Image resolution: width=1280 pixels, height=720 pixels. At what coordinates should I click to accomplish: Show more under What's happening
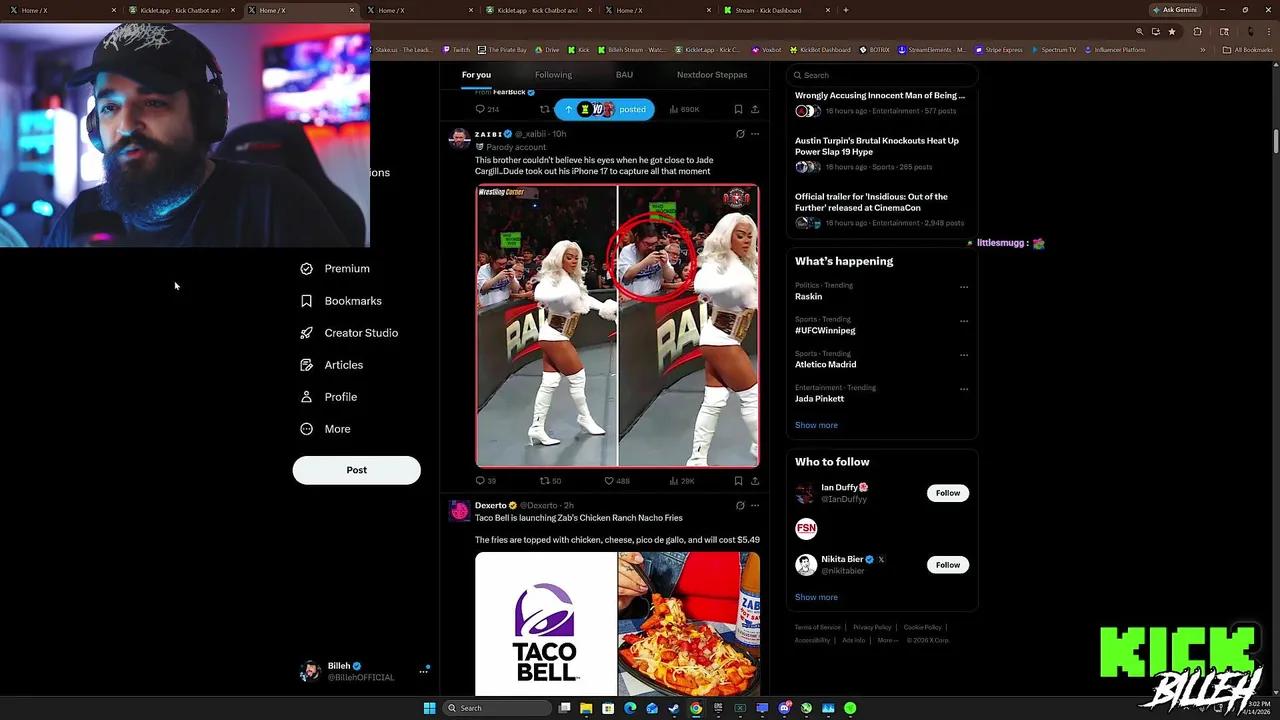click(x=816, y=425)
